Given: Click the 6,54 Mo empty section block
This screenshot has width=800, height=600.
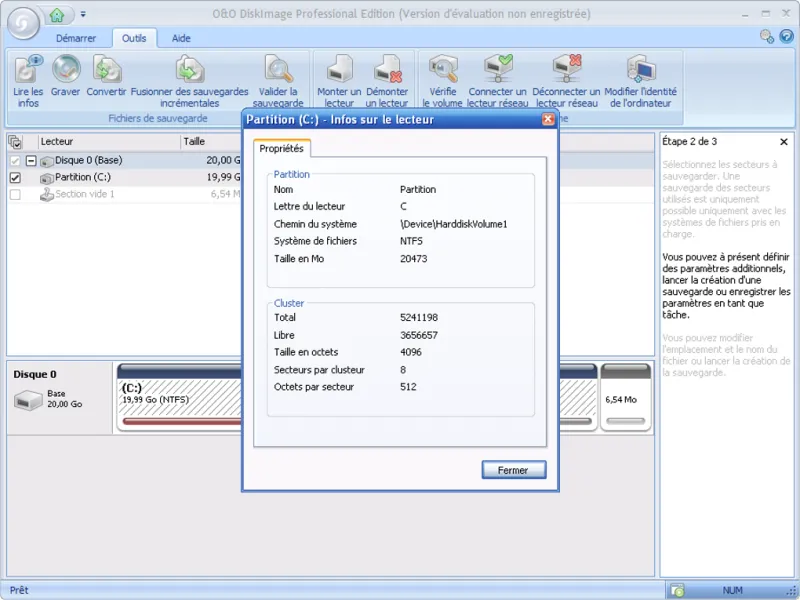Looking at the screenshot, I should coord(626,398).
